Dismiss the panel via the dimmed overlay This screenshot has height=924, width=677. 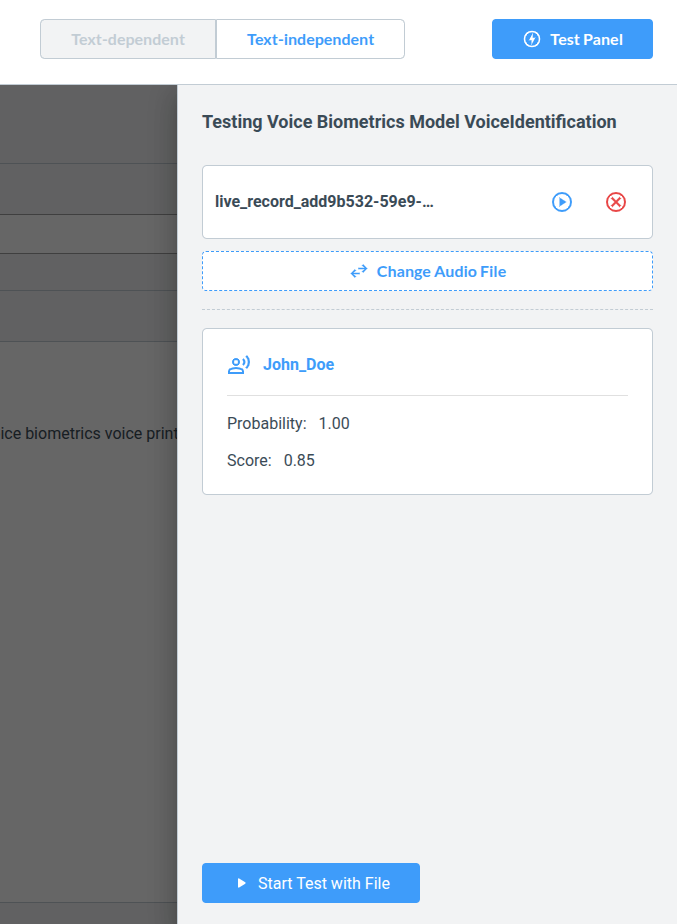[x=88, y=650]
